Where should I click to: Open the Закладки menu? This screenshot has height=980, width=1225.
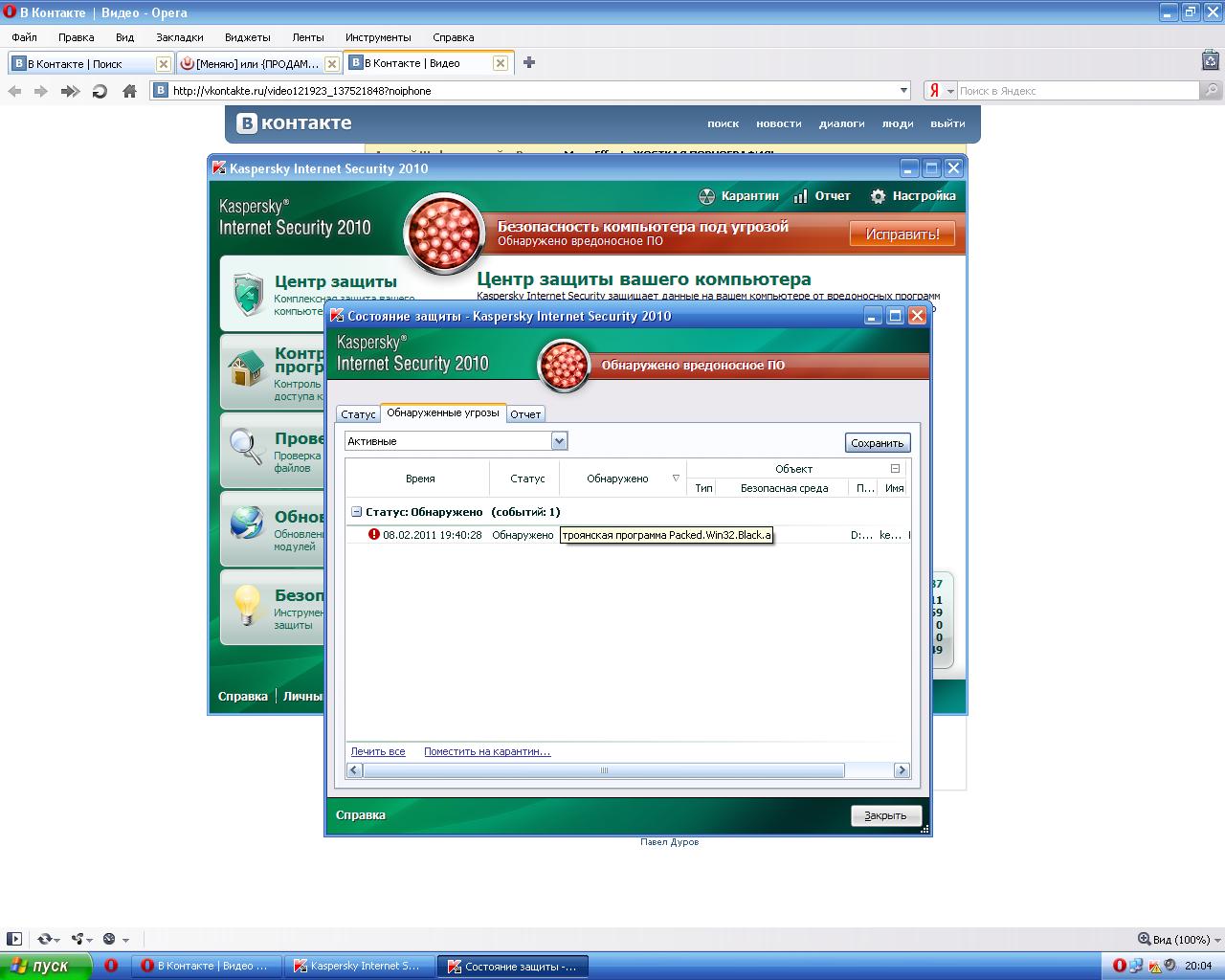180,37
